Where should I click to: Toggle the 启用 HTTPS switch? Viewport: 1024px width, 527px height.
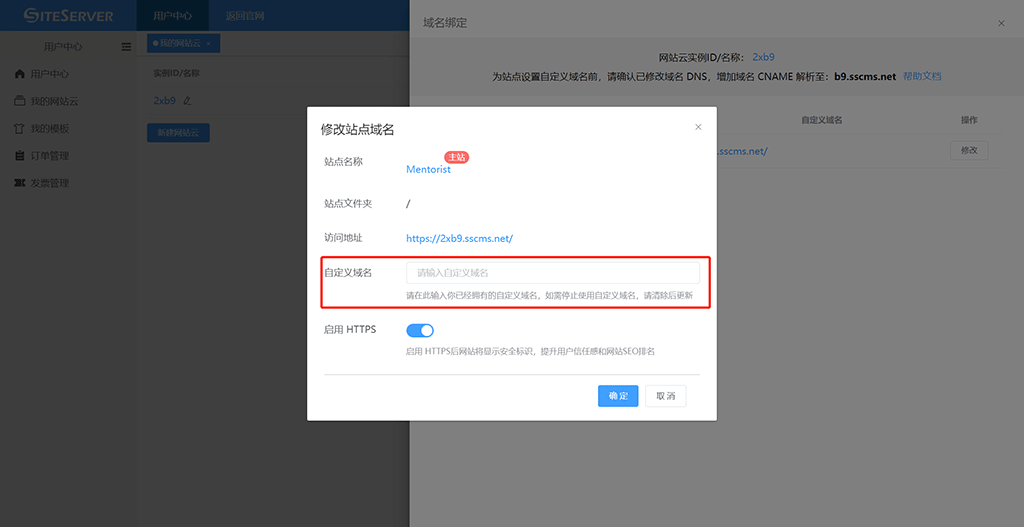tap(420, 330)
